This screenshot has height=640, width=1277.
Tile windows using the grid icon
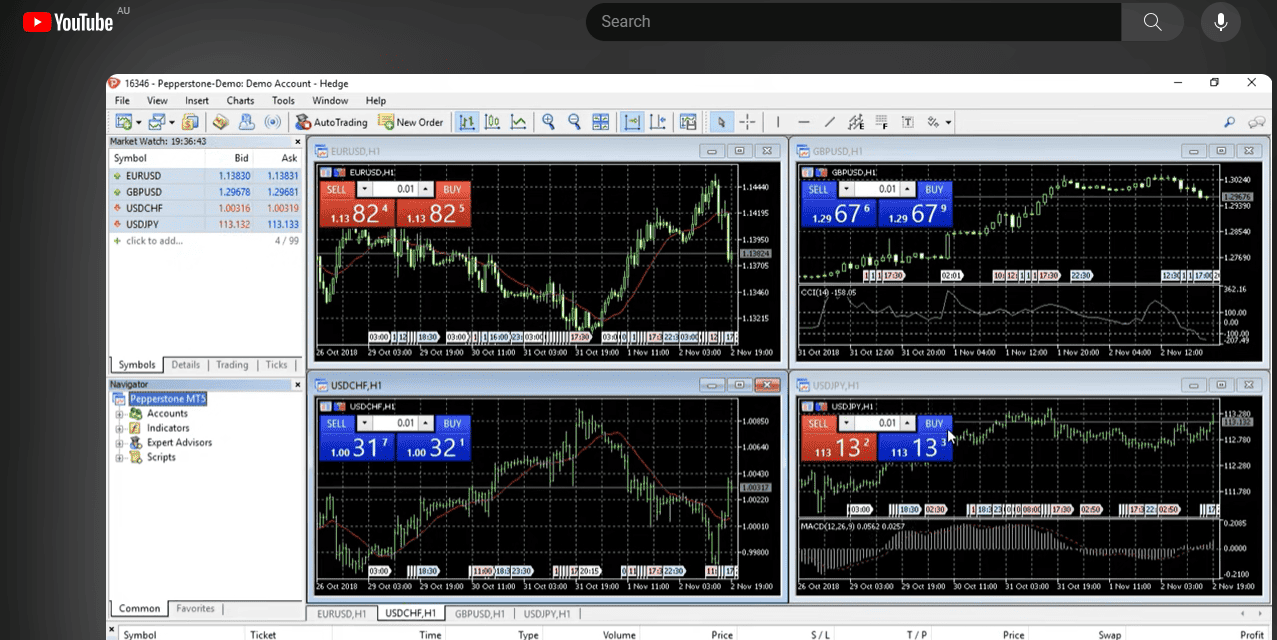600,122
